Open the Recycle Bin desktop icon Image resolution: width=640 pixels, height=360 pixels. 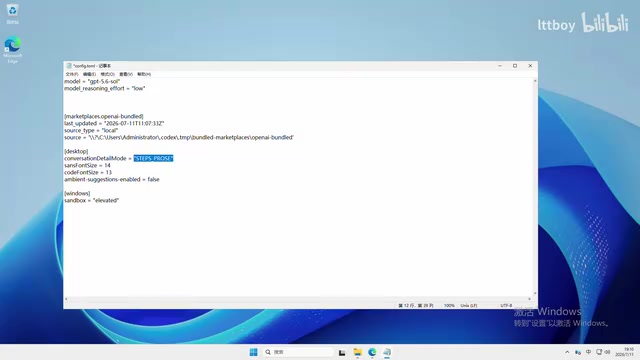click(12, 13)
